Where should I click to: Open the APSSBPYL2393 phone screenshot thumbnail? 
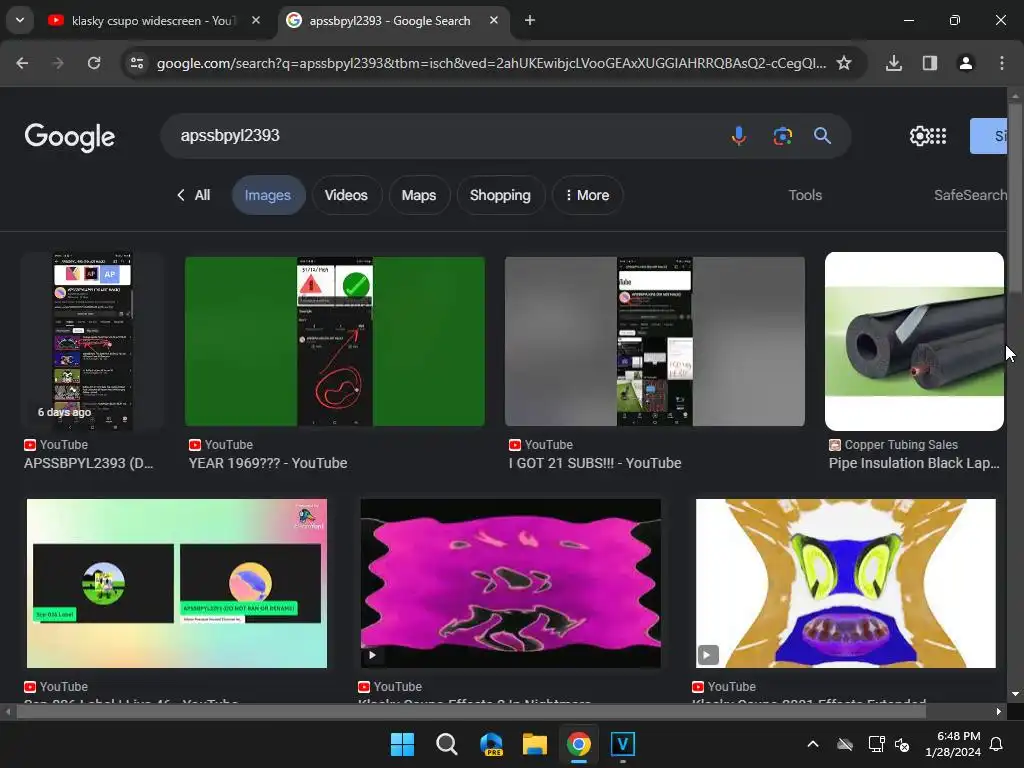pos(92,341)
